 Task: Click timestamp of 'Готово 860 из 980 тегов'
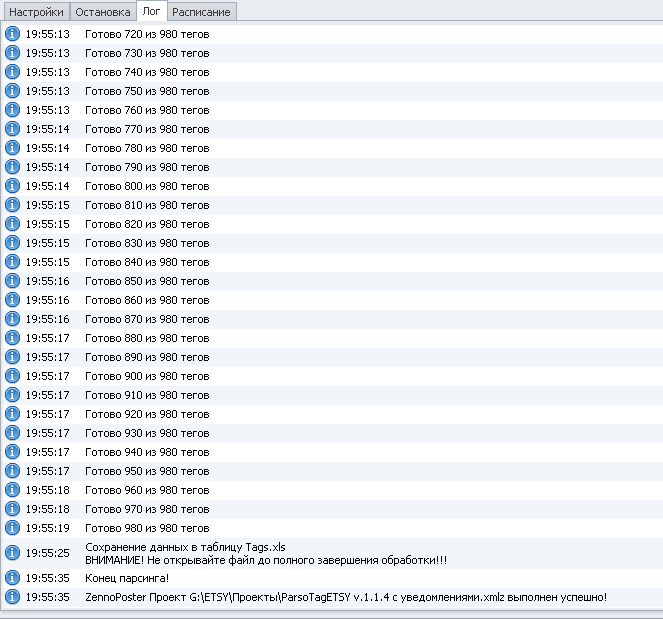(x=47, y=301)
